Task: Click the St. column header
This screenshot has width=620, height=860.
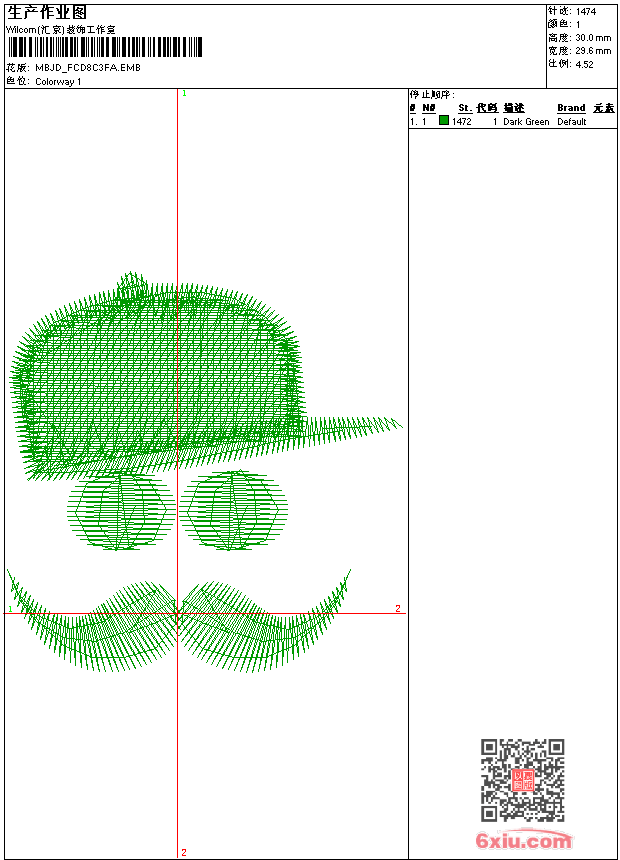Action: pos(465,108)
